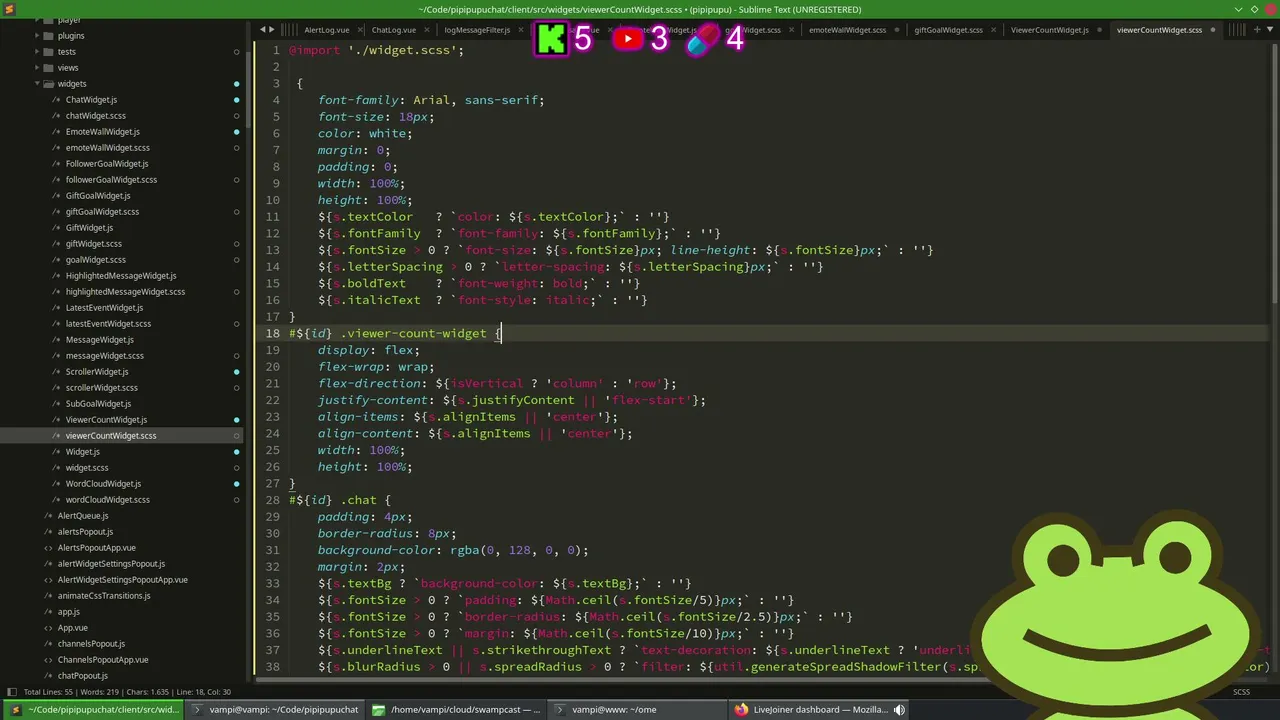Click the file icon beside GiftWidget.js

[56, 228]
